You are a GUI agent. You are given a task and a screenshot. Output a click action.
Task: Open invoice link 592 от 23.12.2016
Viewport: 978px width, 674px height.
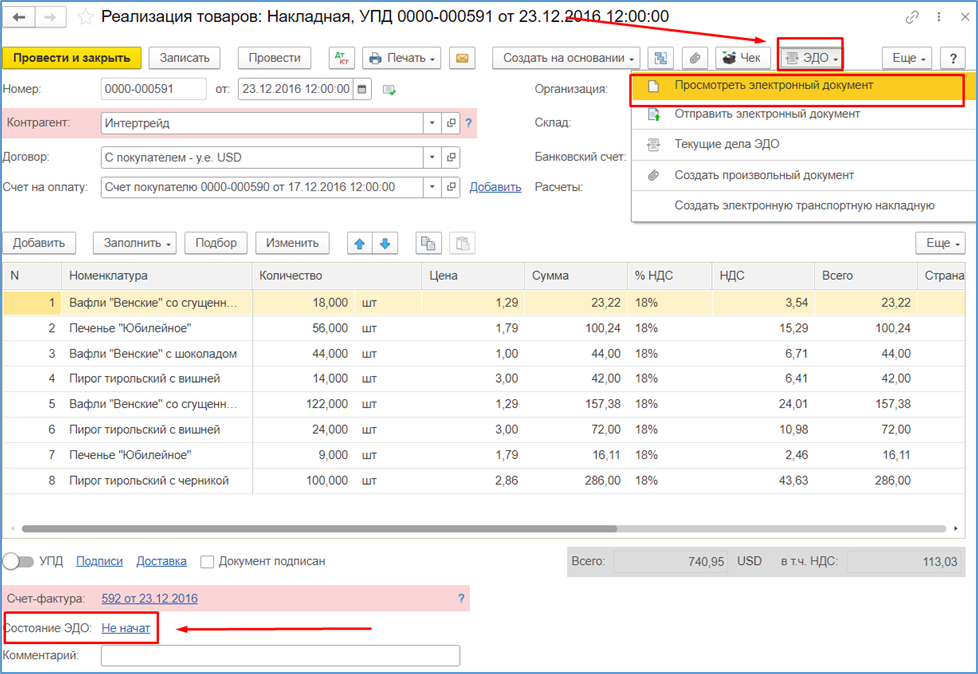(x=150, y=599)
